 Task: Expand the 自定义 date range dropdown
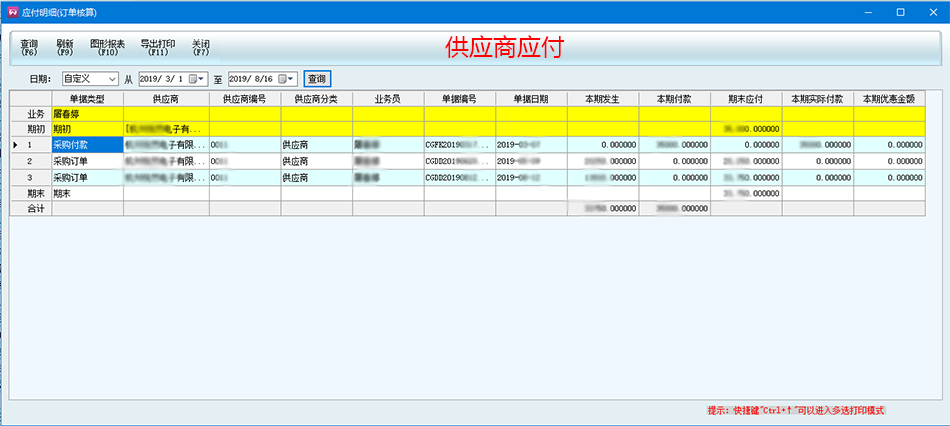(111, 78)
